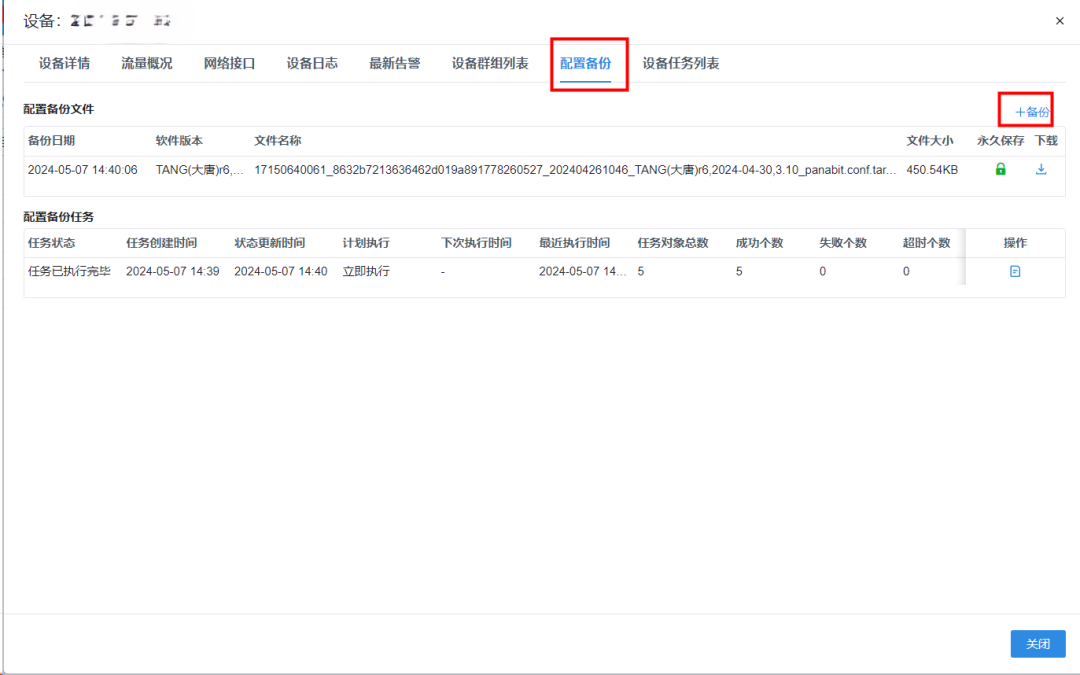The width and height of the screenshot is (1080, 675).
Task: Click the 状态更新时间 column header
Action: click(x=269, y=243)
